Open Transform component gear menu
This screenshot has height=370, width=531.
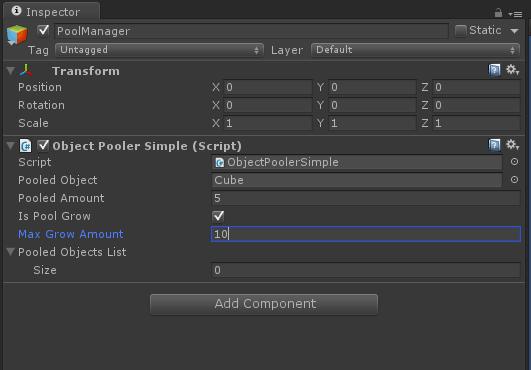(x=512, y=70)
